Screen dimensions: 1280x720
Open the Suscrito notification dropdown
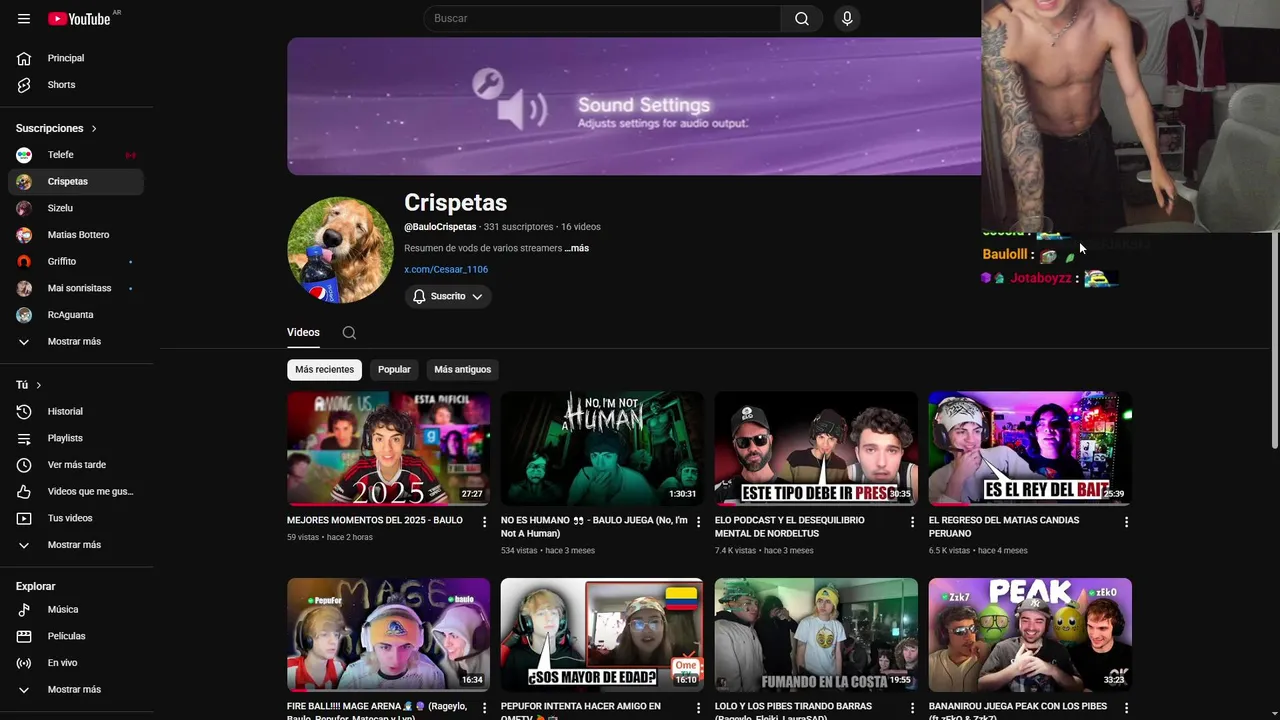click(x=448, y=296)
